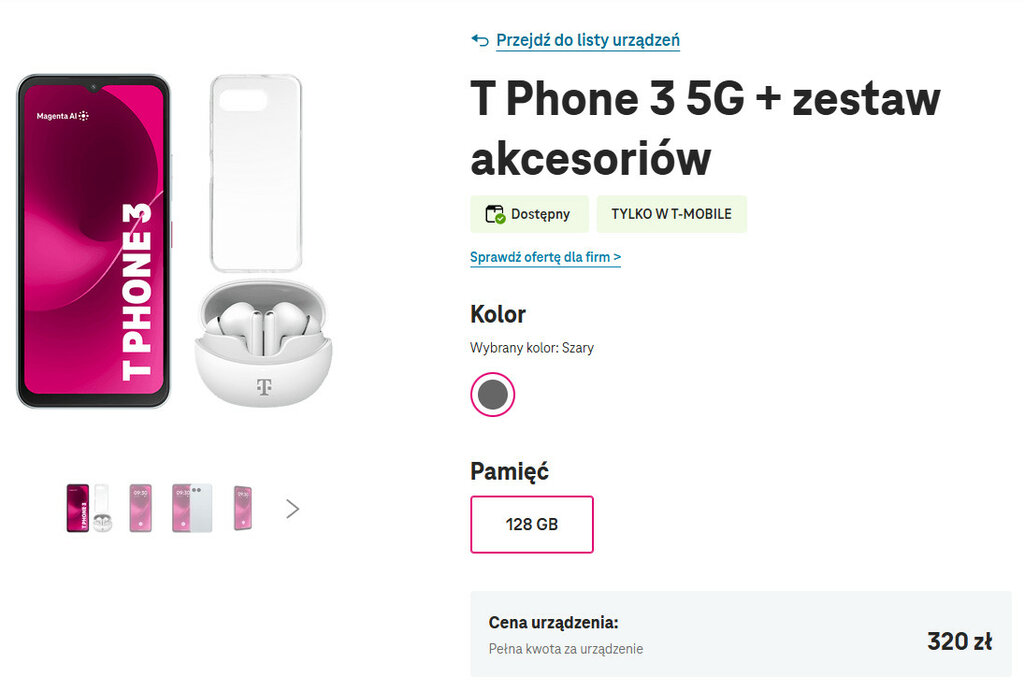This screenshot has height=691, width=1024.
Task: Click the back arrow icon by the device list link
Action: pyautogui.click(x=480, y=40)
